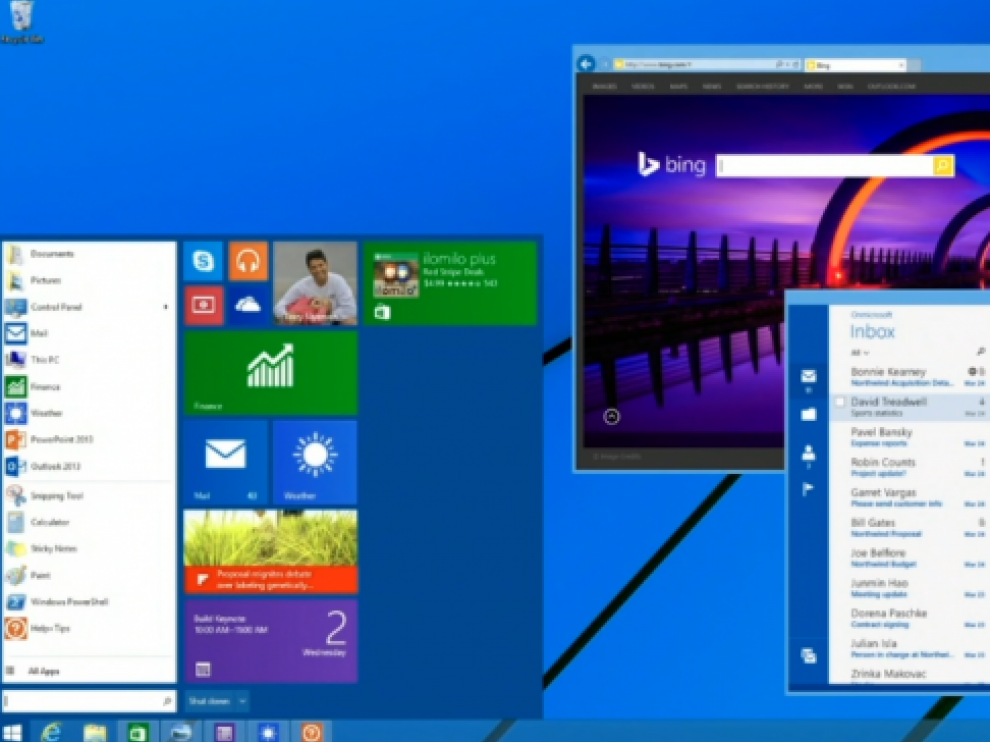Image resolution: width=990 pixels, height=742 pixels.
Task: Launch Windows PowerShell from Start menu
Action: coord(88,602)
